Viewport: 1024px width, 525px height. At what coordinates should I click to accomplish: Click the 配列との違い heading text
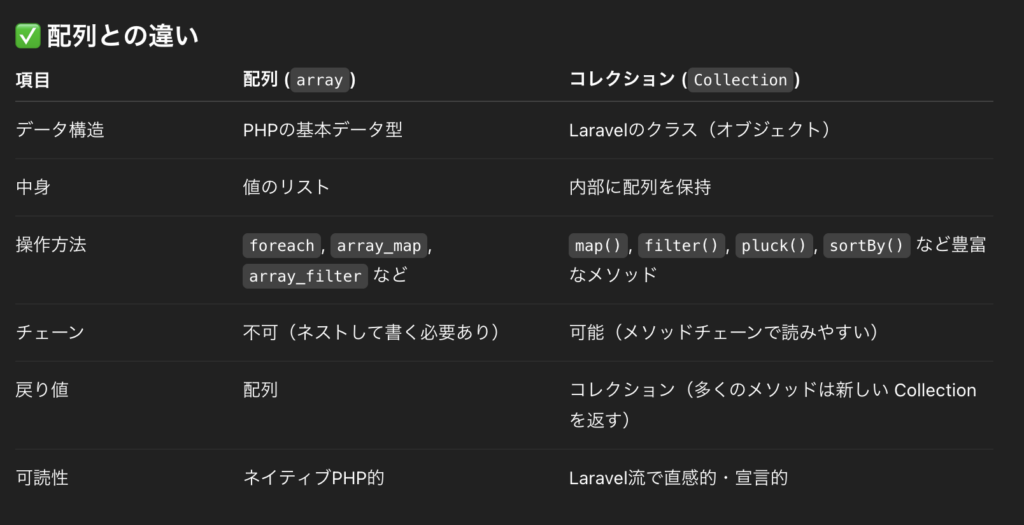point(123,36)
